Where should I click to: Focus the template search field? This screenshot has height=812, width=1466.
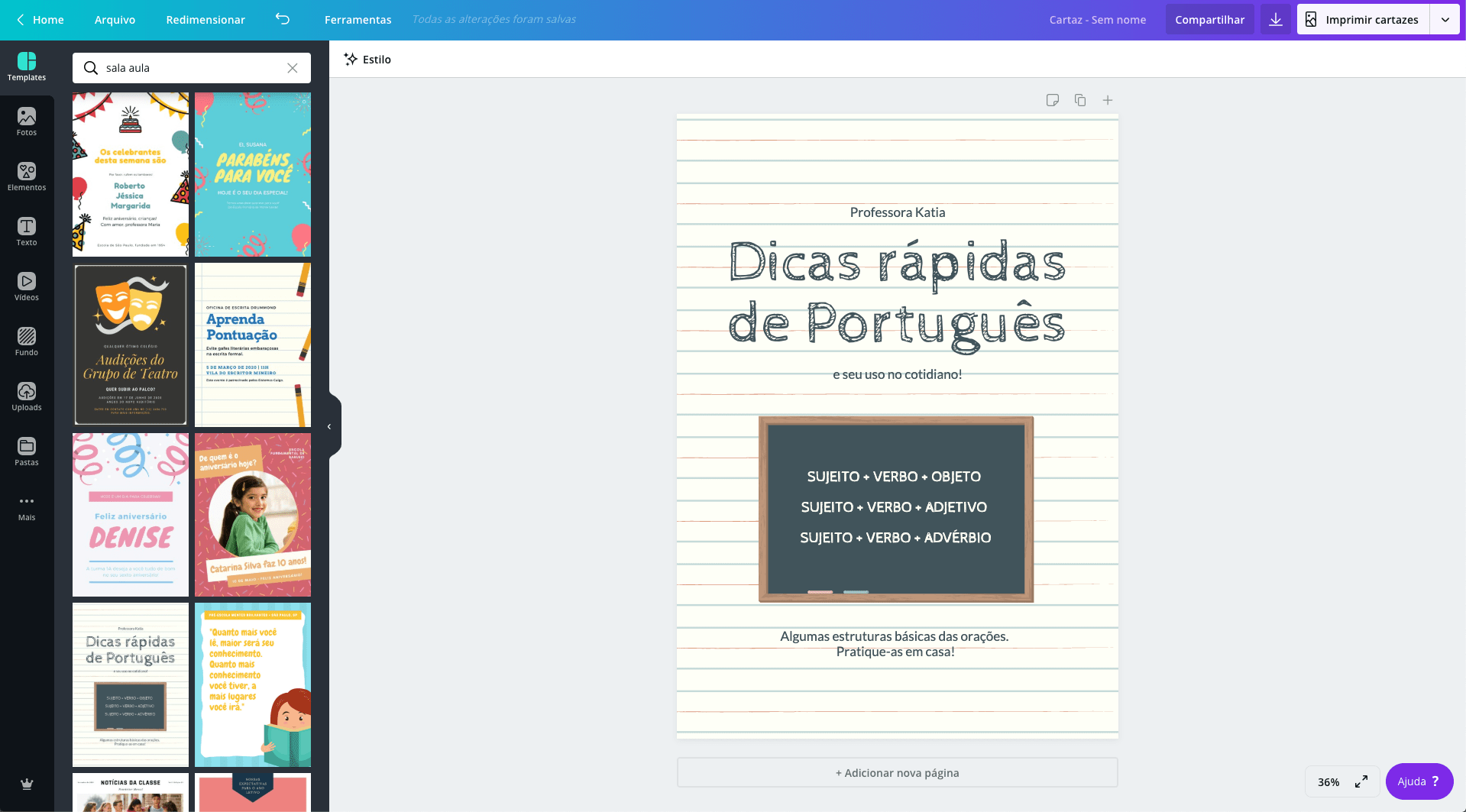point(192,68)
